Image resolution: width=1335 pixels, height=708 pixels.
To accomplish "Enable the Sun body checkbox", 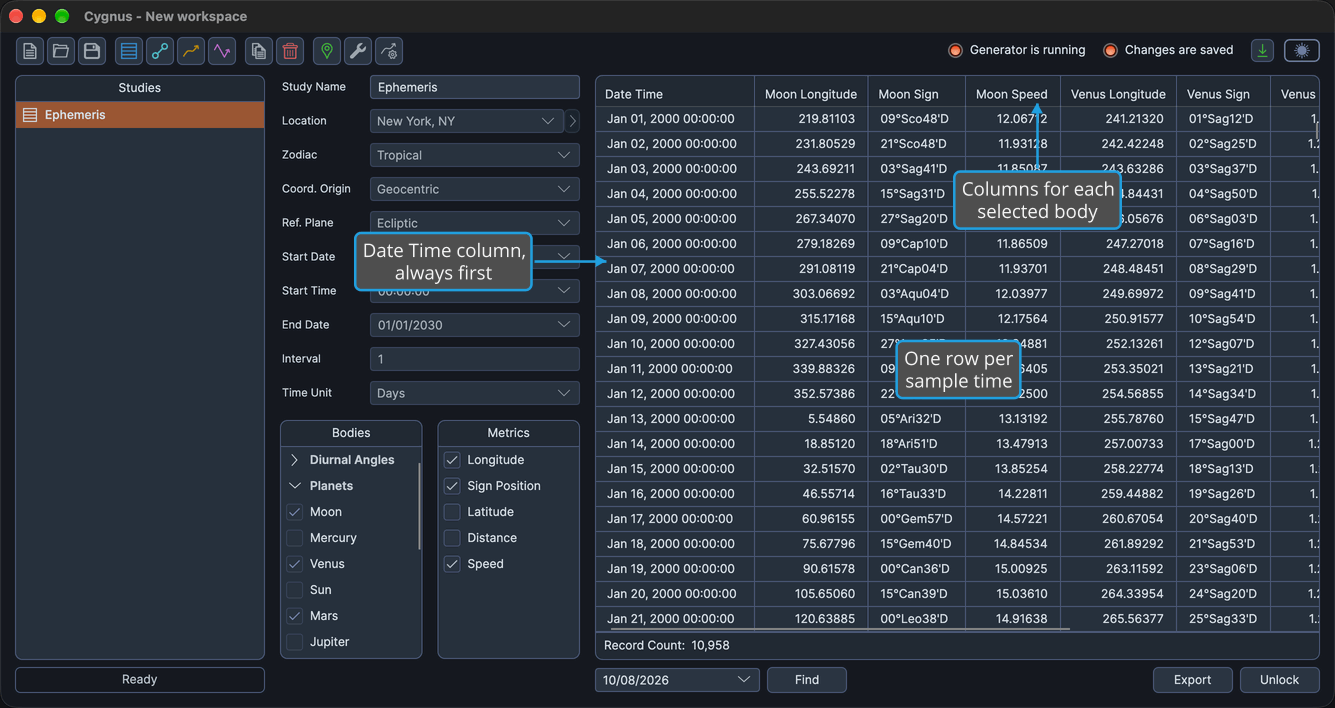I will [x=295, y=590].
